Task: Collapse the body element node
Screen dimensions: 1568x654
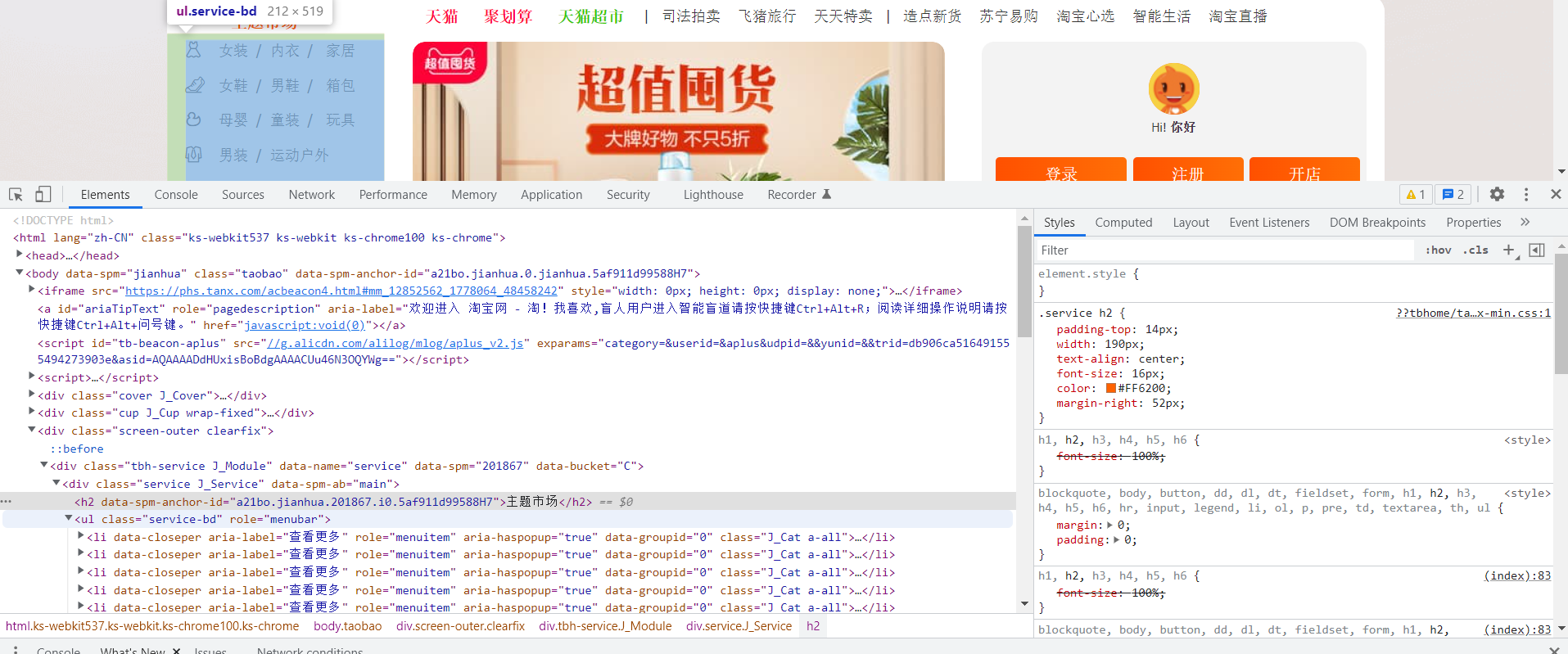Action: pyautogui.click(x=20, y=273)
